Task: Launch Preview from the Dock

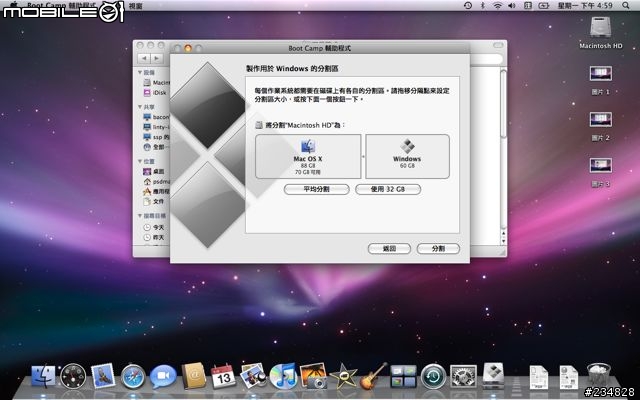Action: [253, 376]
